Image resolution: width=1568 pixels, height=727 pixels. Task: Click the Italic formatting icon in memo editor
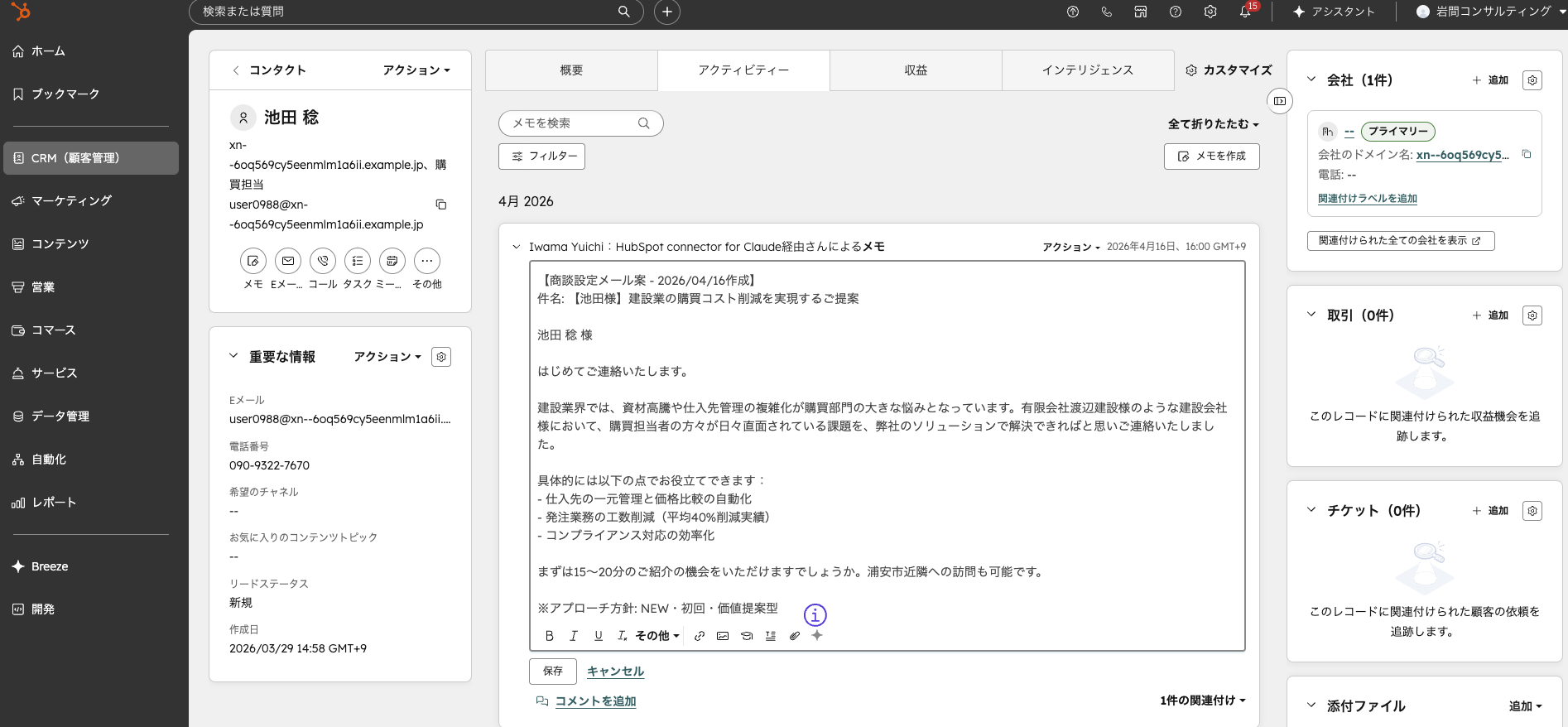[x=573, y=636]
